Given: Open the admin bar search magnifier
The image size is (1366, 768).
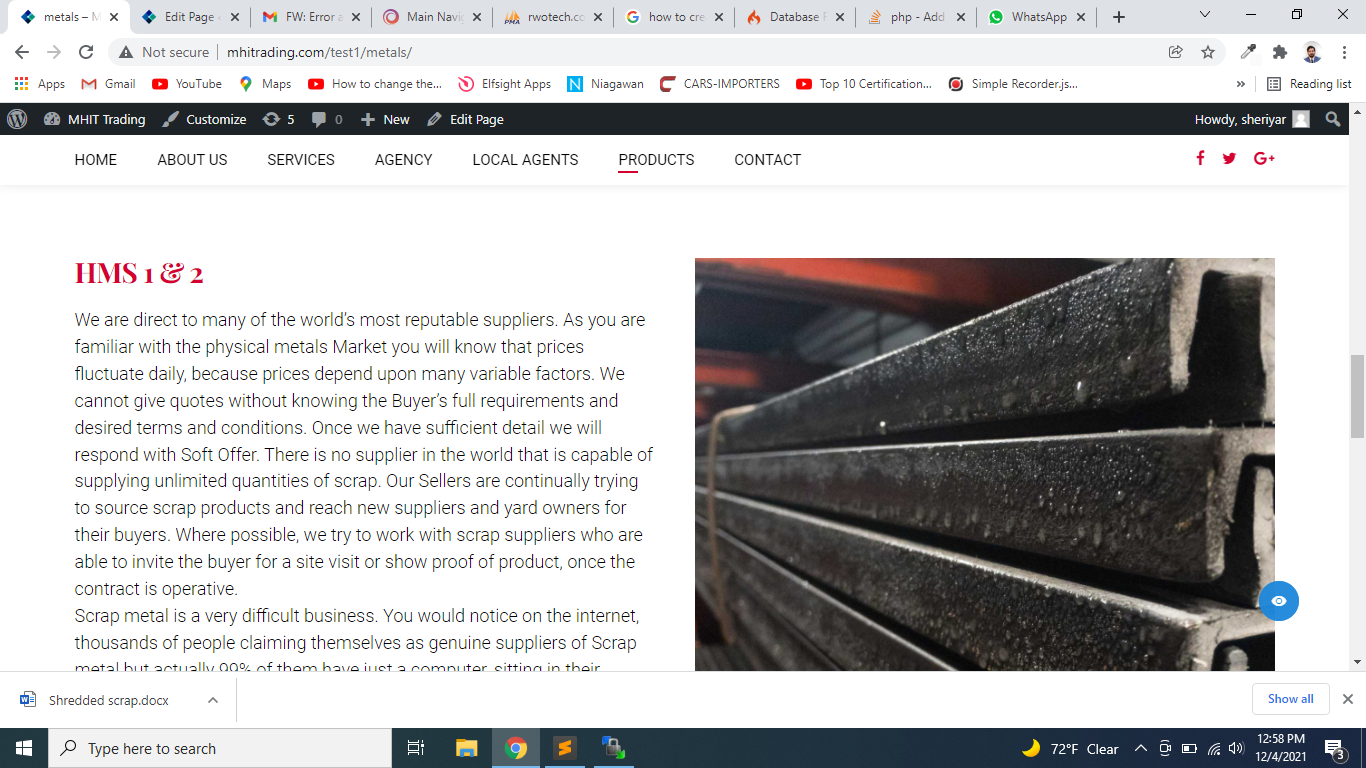Looking at the screenshot, I should (x=1332, y=119).
